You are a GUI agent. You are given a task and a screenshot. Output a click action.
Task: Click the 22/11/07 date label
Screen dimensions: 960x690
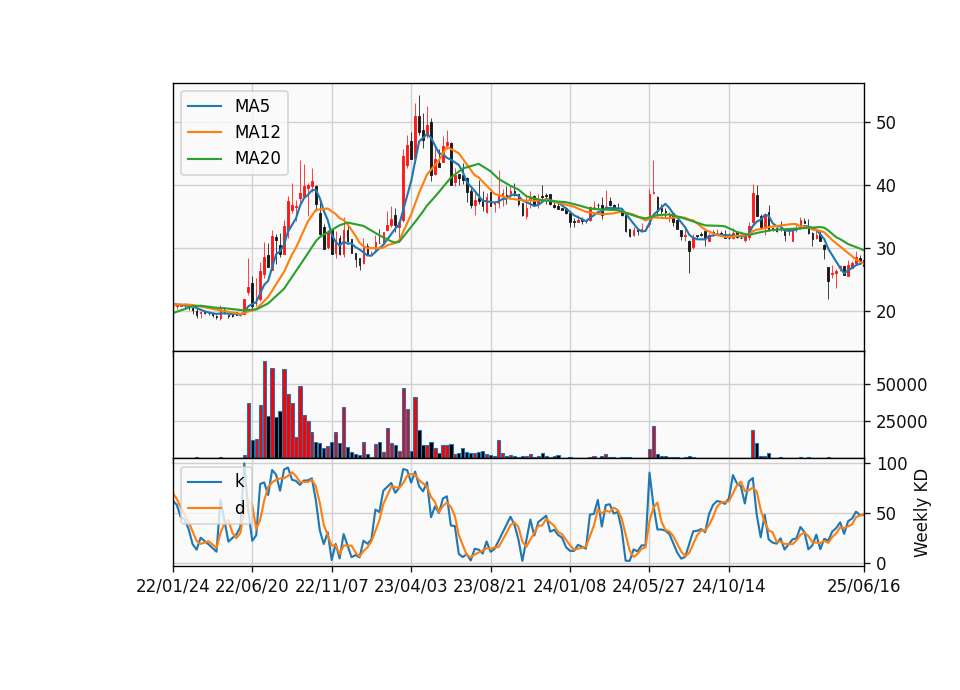pos(332,587)
